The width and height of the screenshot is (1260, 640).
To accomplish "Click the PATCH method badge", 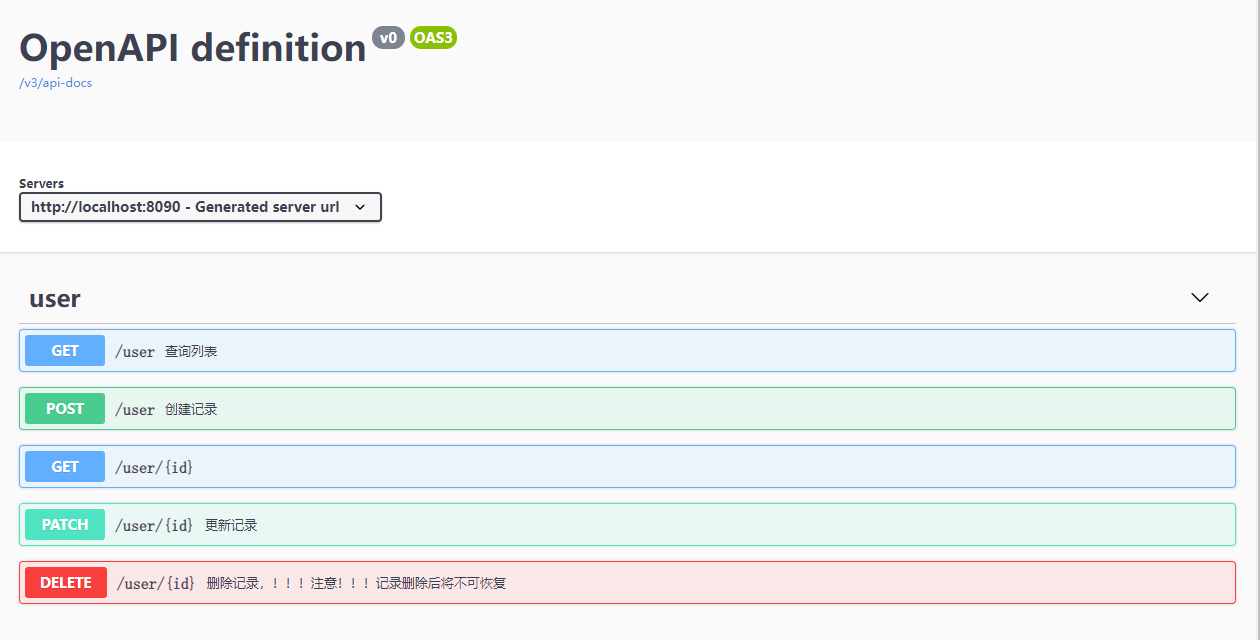I will [x=65, y=525].
